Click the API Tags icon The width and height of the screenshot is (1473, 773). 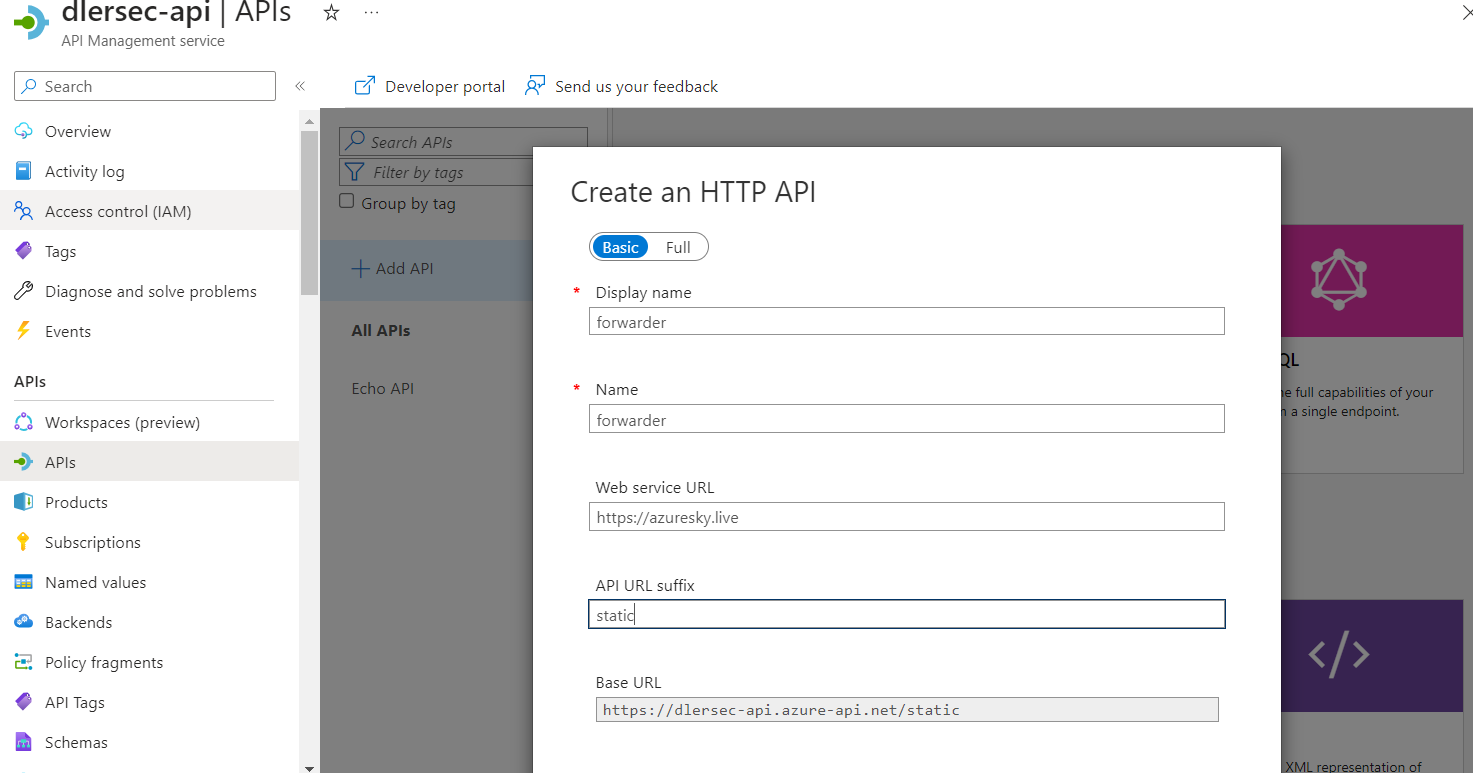coord(24,702)
